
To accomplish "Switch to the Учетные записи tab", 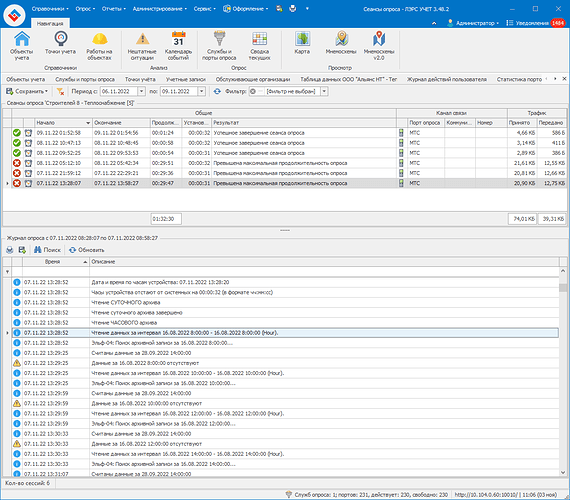I will tap(186, 79).
